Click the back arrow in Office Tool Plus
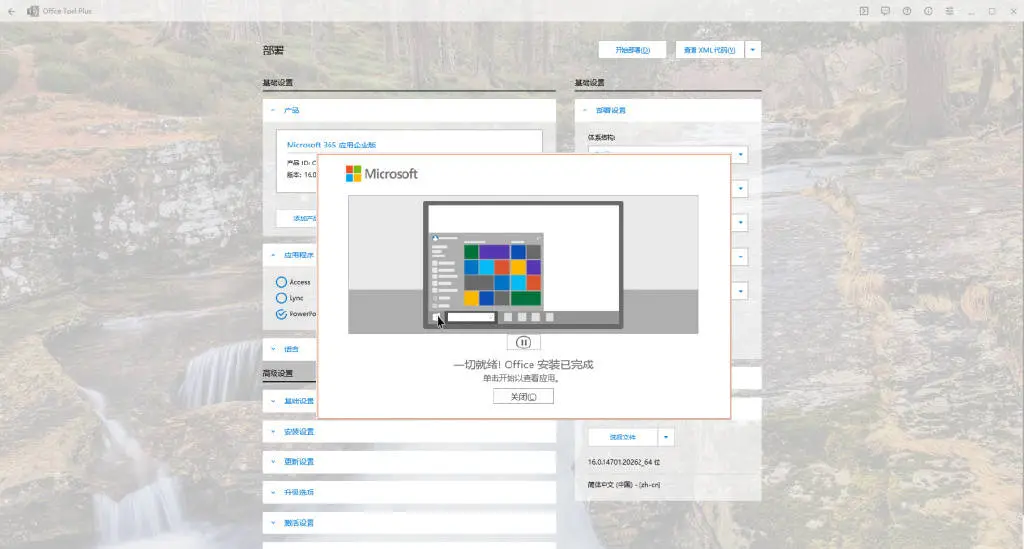This screenshot has height=549, width=1024. 11,11
